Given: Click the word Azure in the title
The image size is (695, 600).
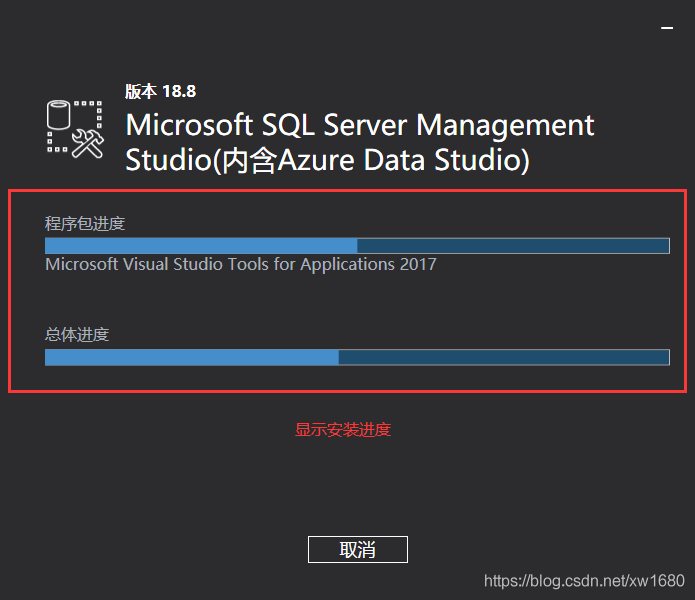Looking at the screenshot, I should 312,160.
